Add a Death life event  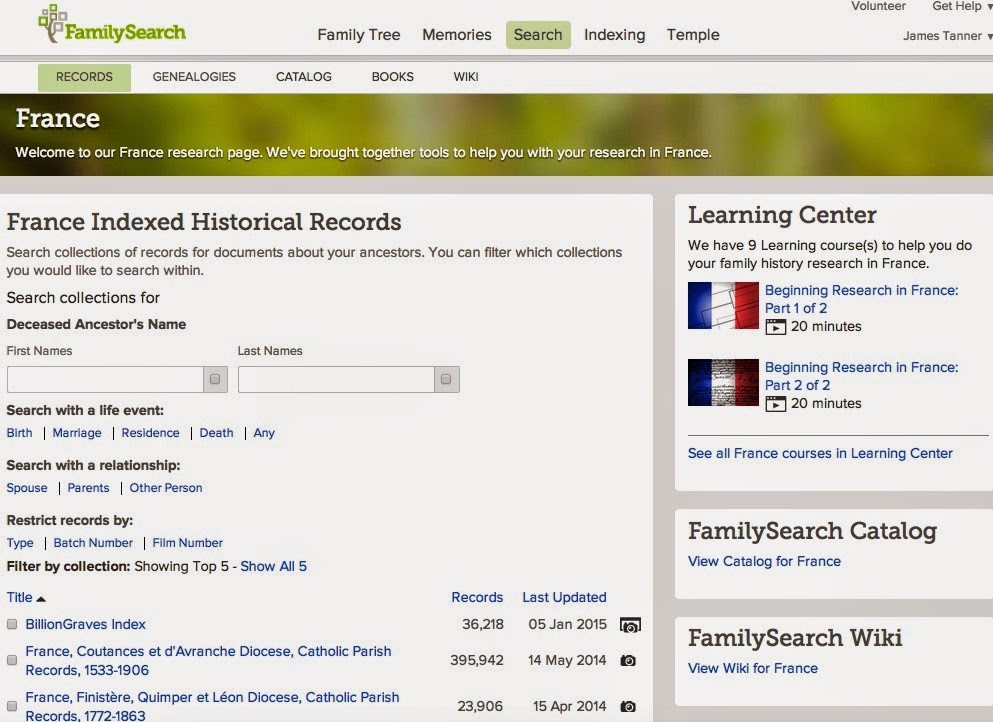(x=216, y=433)
